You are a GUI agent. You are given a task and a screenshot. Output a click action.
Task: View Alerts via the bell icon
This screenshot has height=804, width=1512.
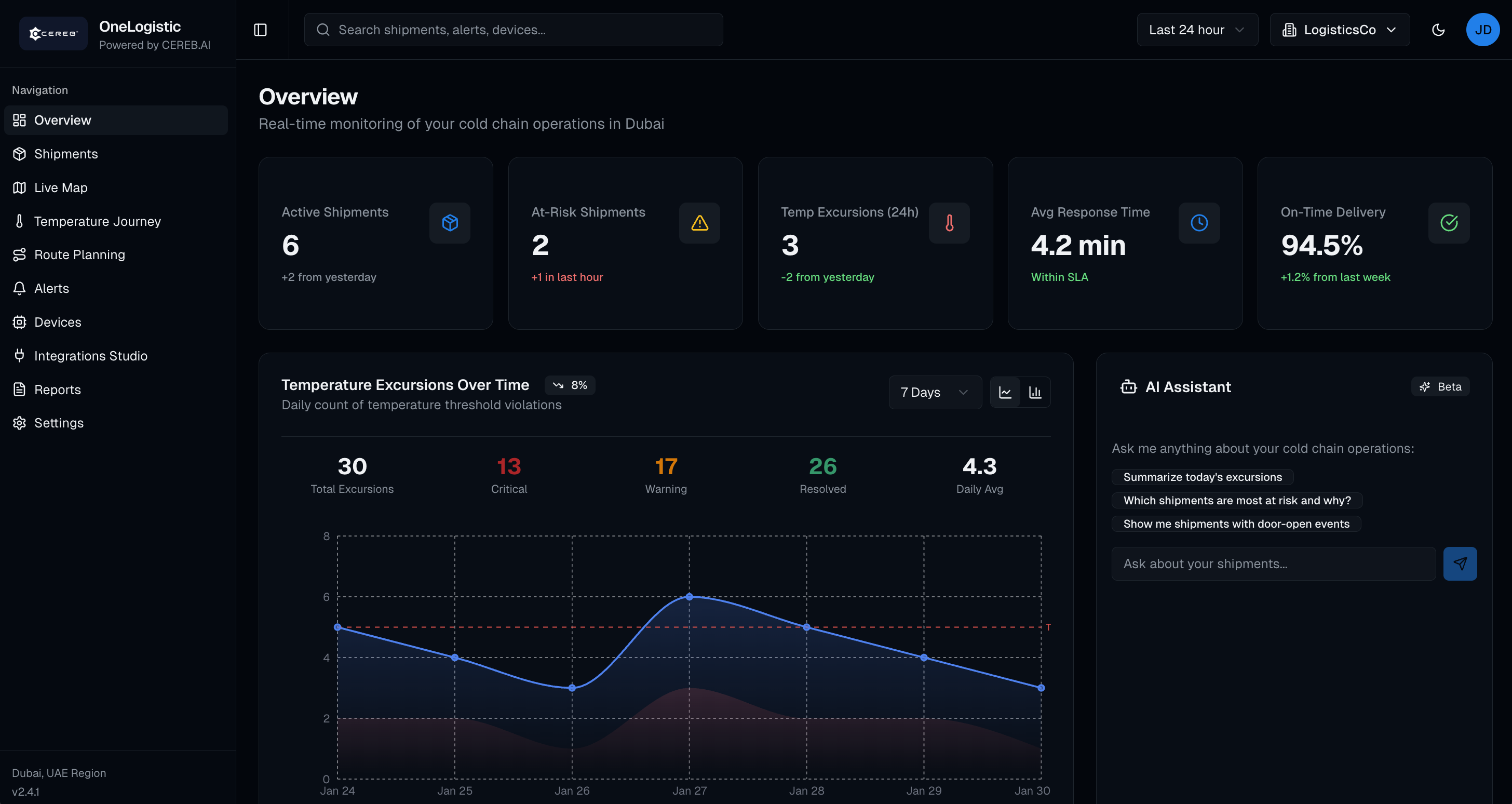[x=51, y=288]
